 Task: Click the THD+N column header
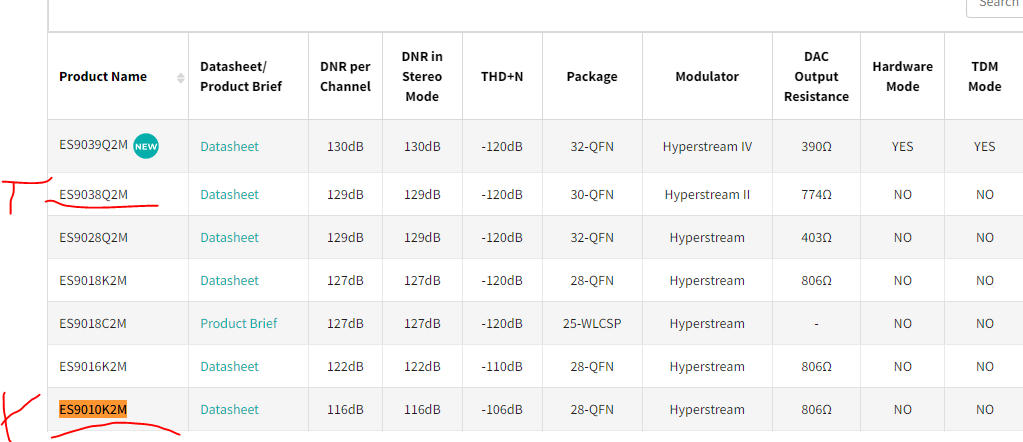[x=502, y=77]
